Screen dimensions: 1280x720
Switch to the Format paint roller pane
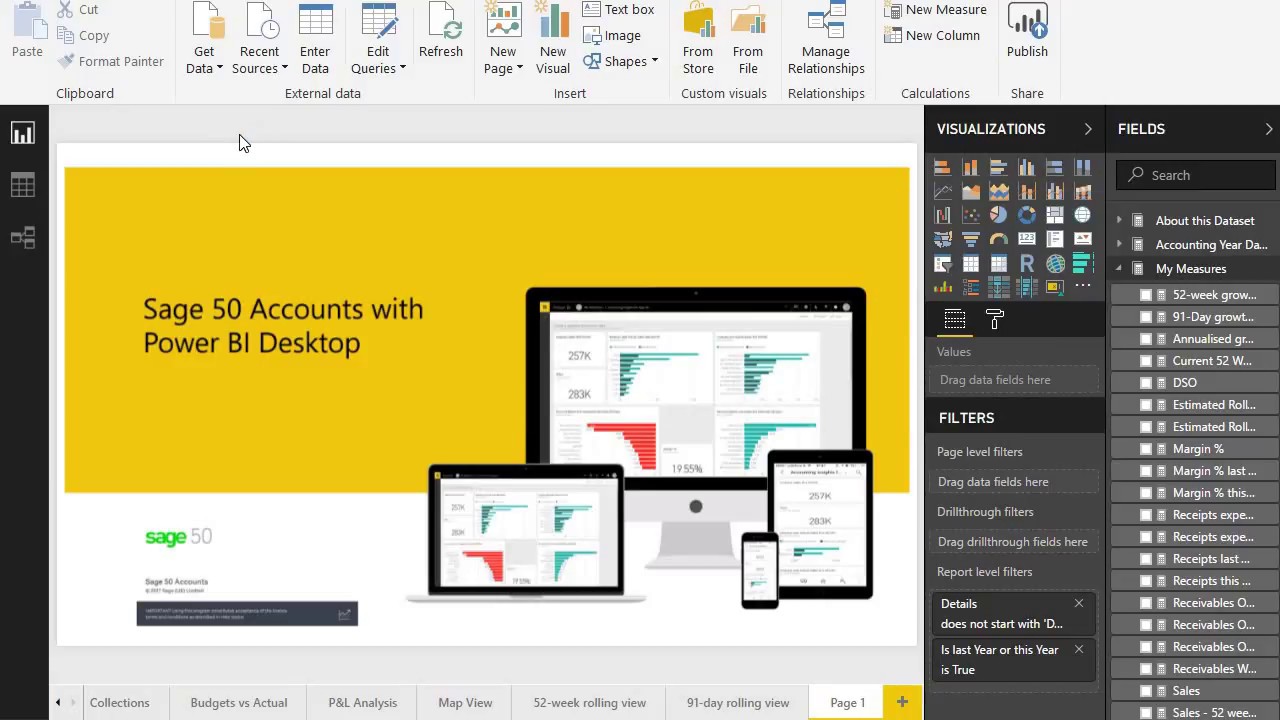995,320
